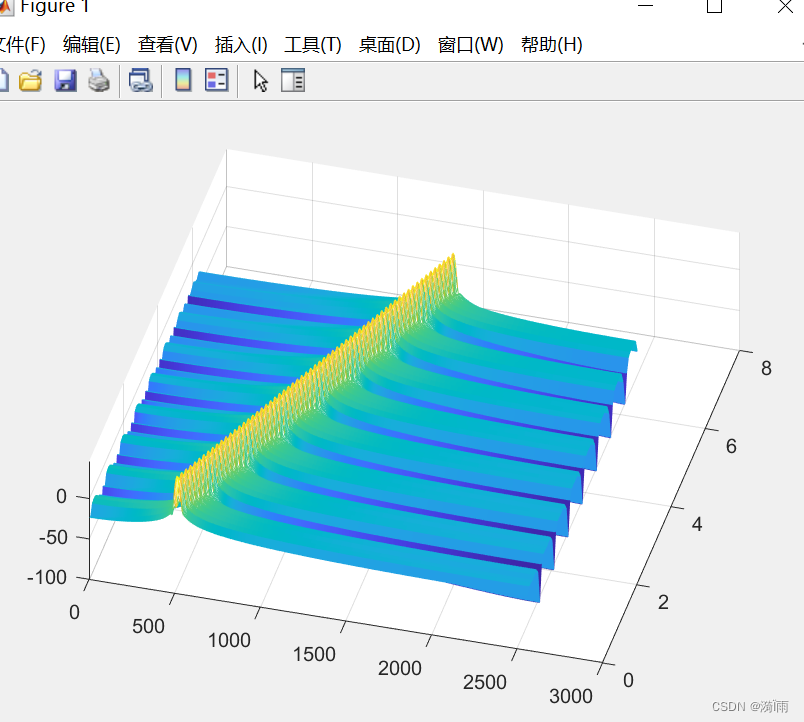Enable plot edit mode with the arrow icon

pyautogui.click(x=258, y=80)
